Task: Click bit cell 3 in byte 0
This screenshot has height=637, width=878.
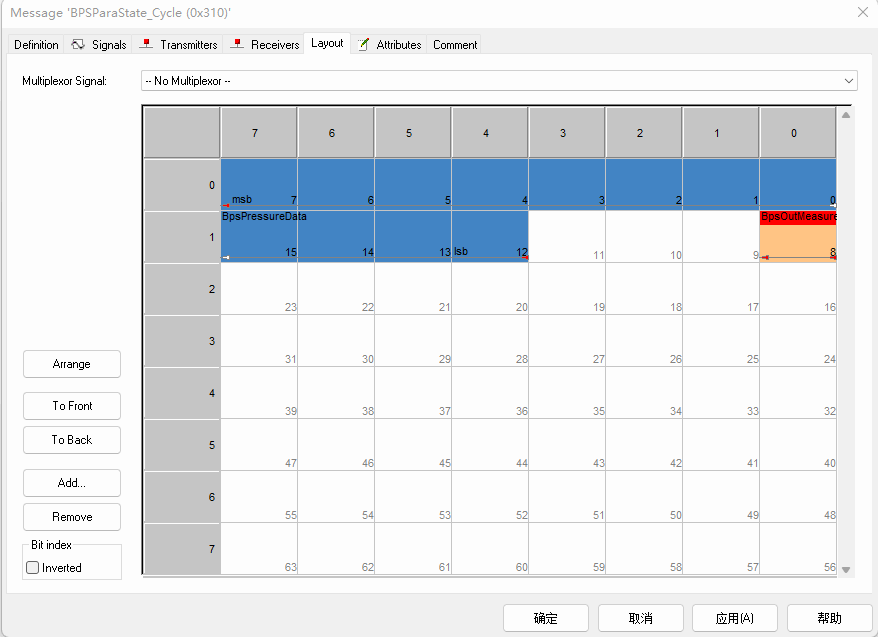Action: (567, 185)
